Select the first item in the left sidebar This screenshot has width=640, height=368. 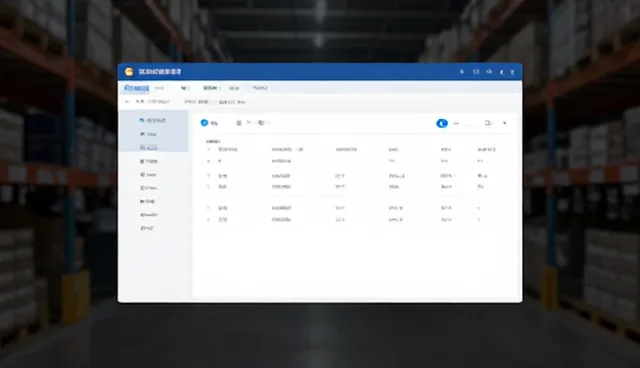pos(153,120)
